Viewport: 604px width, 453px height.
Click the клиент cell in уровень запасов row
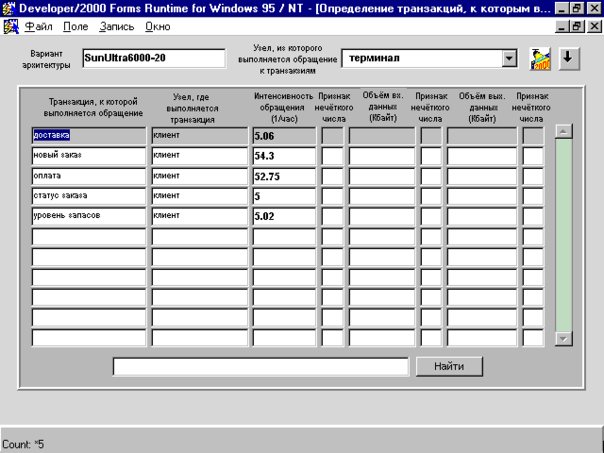click(x=200, y=216)
